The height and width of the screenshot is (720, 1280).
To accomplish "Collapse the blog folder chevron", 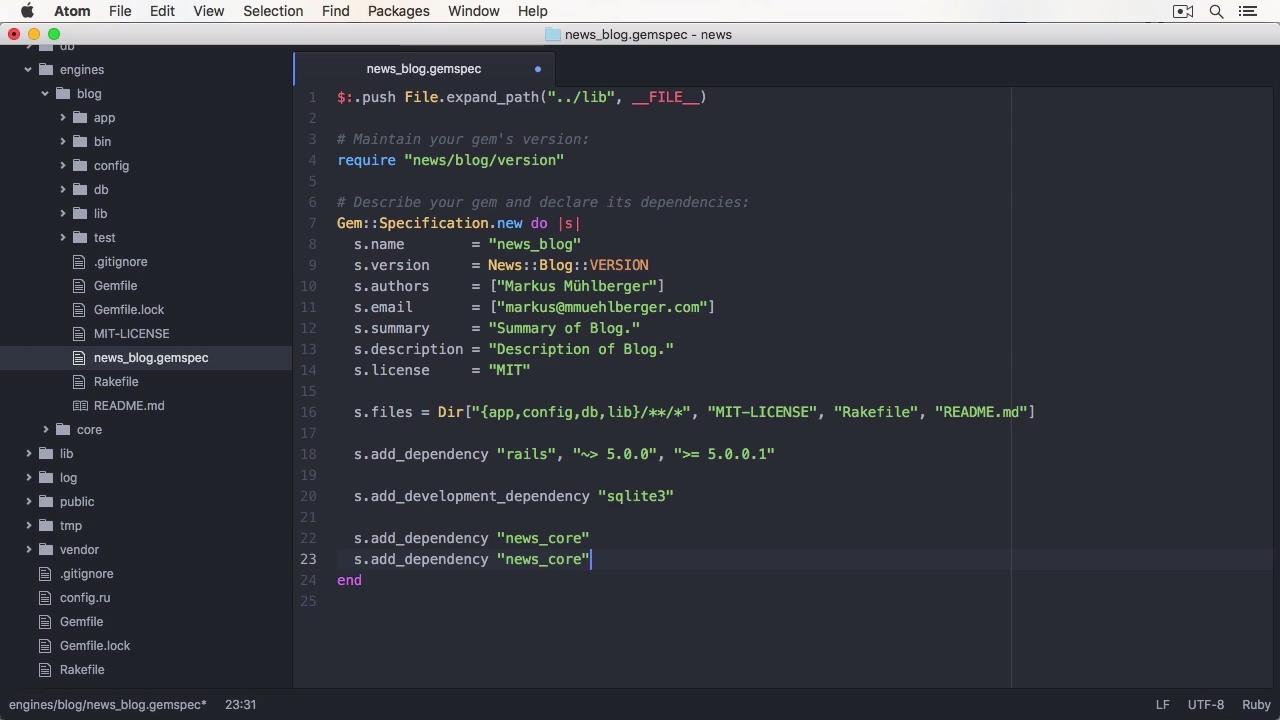I will (46, 93).
